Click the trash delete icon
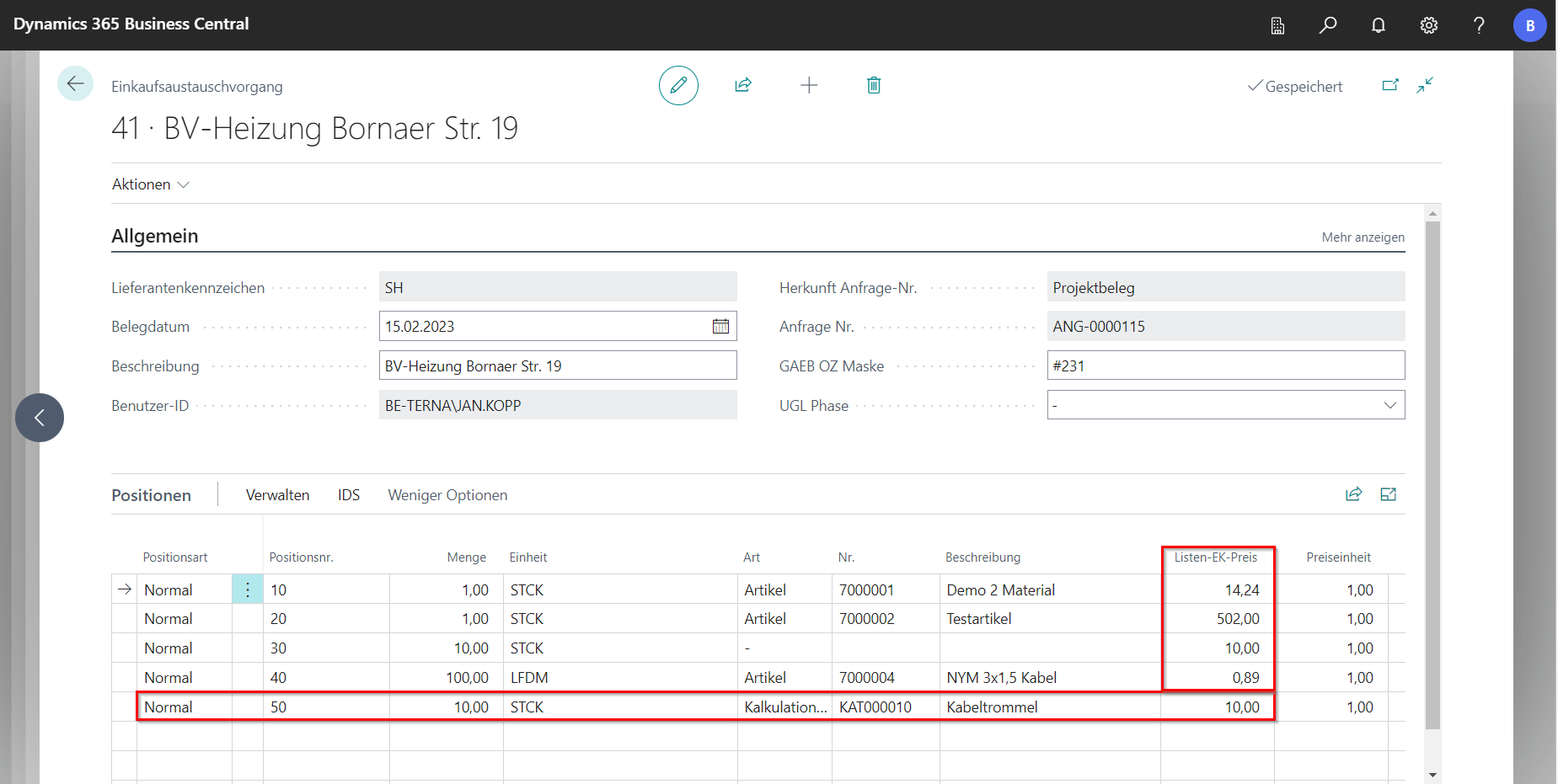The width and height of the screenshot is (1558, 784). coord(874,85)
